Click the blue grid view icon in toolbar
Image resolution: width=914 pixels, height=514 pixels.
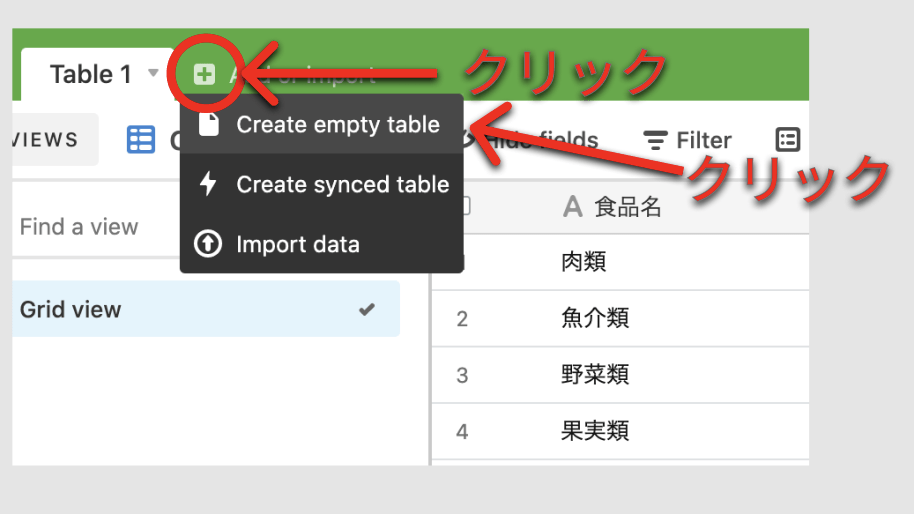click(141, 140)
